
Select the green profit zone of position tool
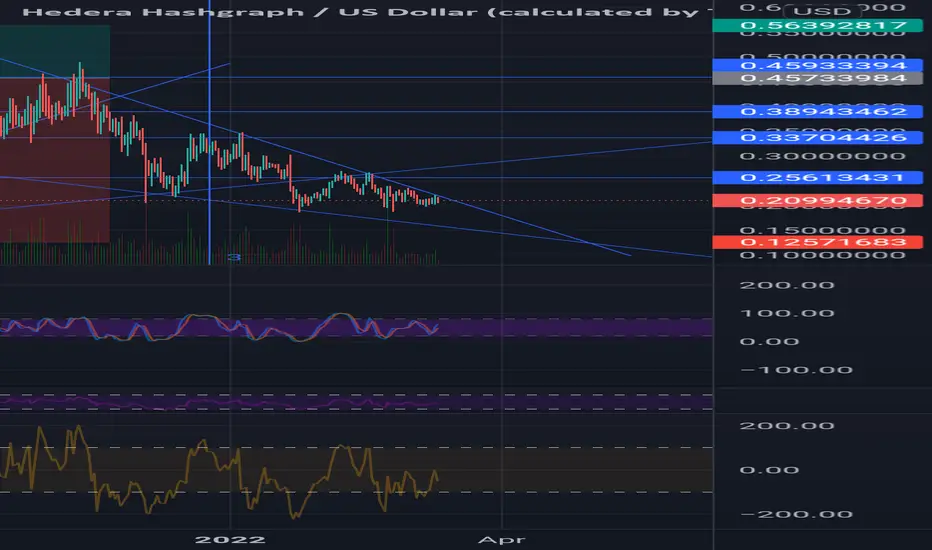[x=55, y=52]
